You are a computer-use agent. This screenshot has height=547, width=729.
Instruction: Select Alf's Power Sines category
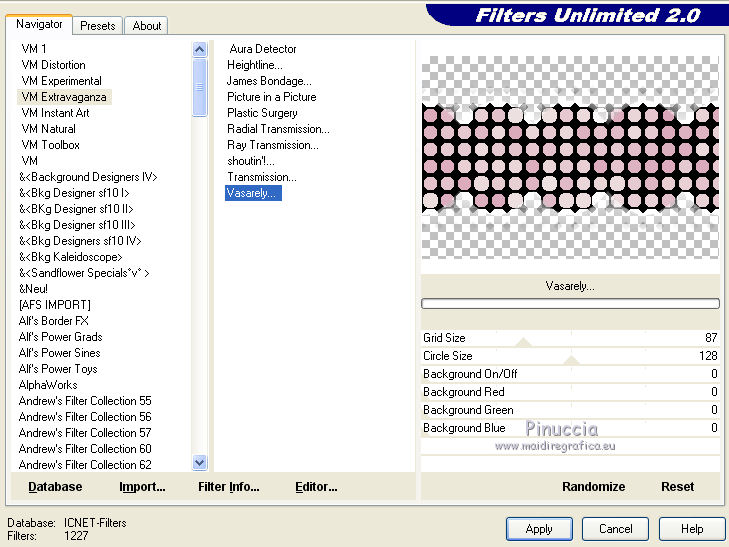(x=60, y=353)
